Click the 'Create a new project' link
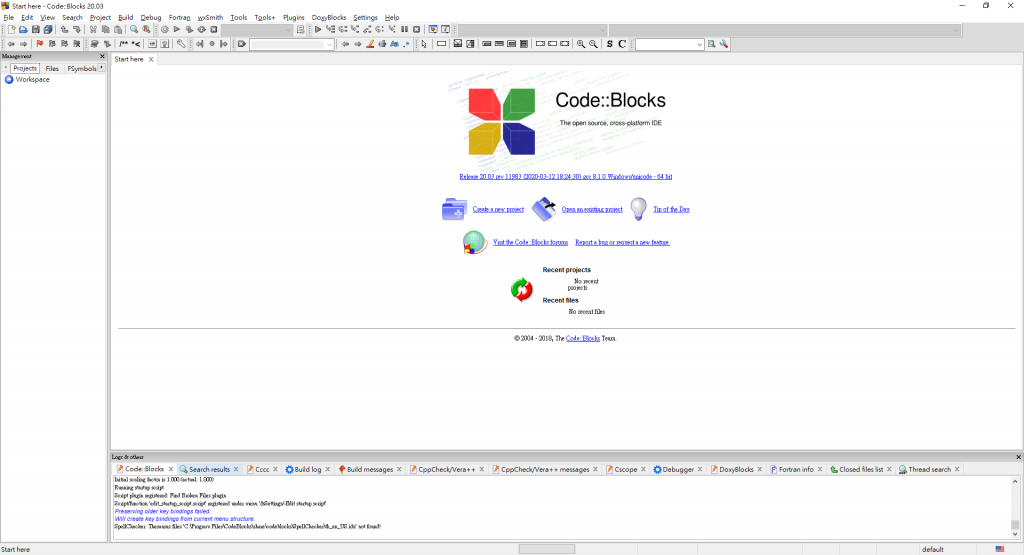This screenshot has width=1024, height=555. point(498,210)
